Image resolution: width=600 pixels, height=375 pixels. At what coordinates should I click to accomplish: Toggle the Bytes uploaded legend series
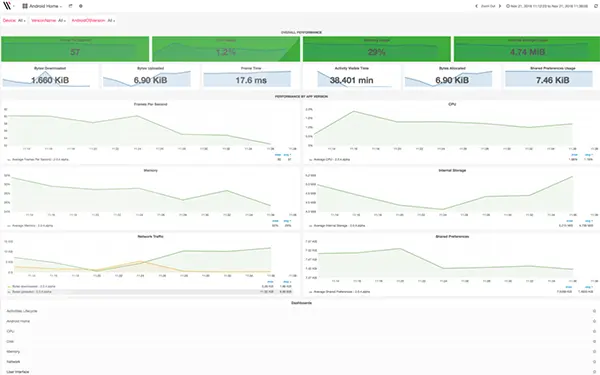click(32, 292)
